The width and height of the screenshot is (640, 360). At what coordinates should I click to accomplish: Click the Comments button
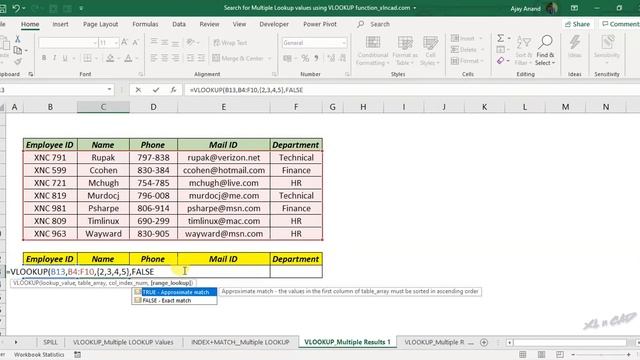[620, 24]
